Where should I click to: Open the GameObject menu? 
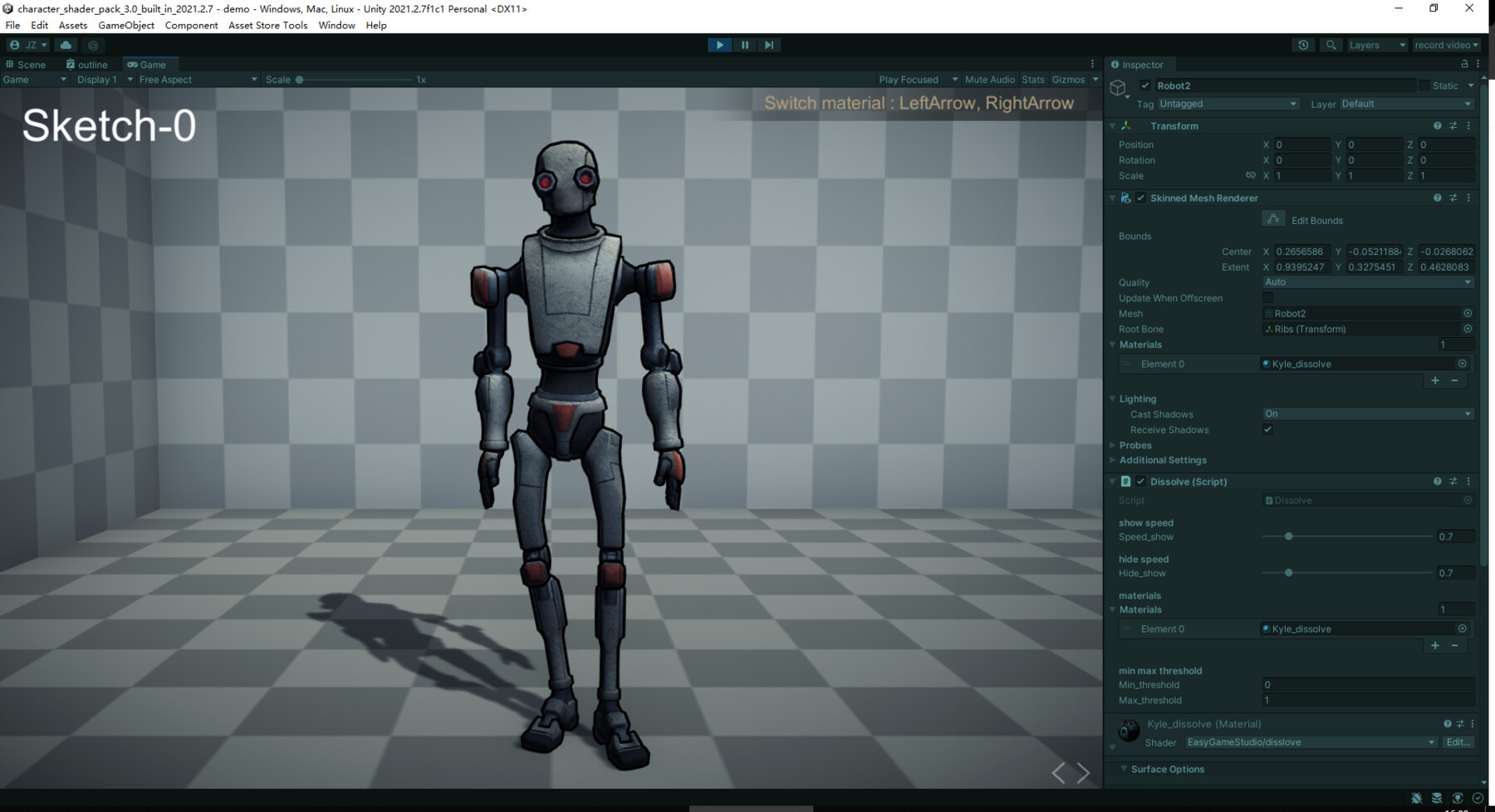pyautogui.click(x=125, y=25)
